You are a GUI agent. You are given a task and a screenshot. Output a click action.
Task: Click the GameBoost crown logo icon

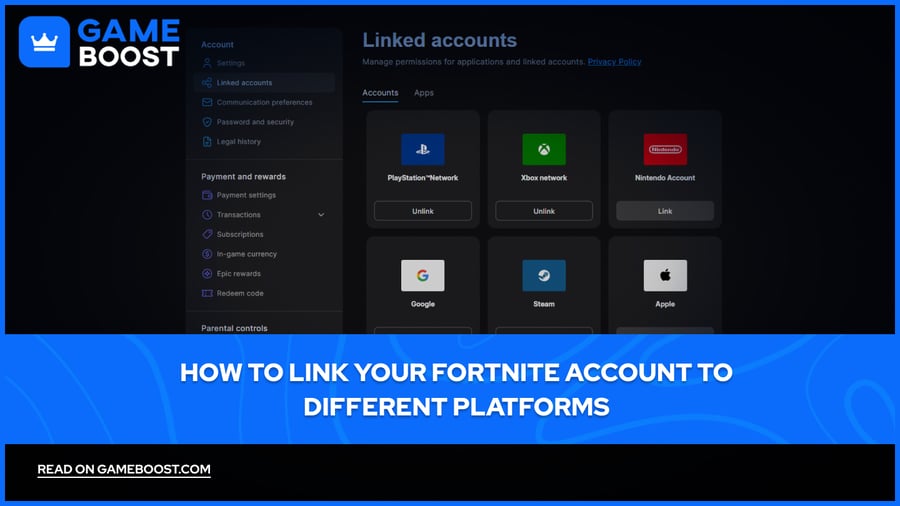coord(44,42)
